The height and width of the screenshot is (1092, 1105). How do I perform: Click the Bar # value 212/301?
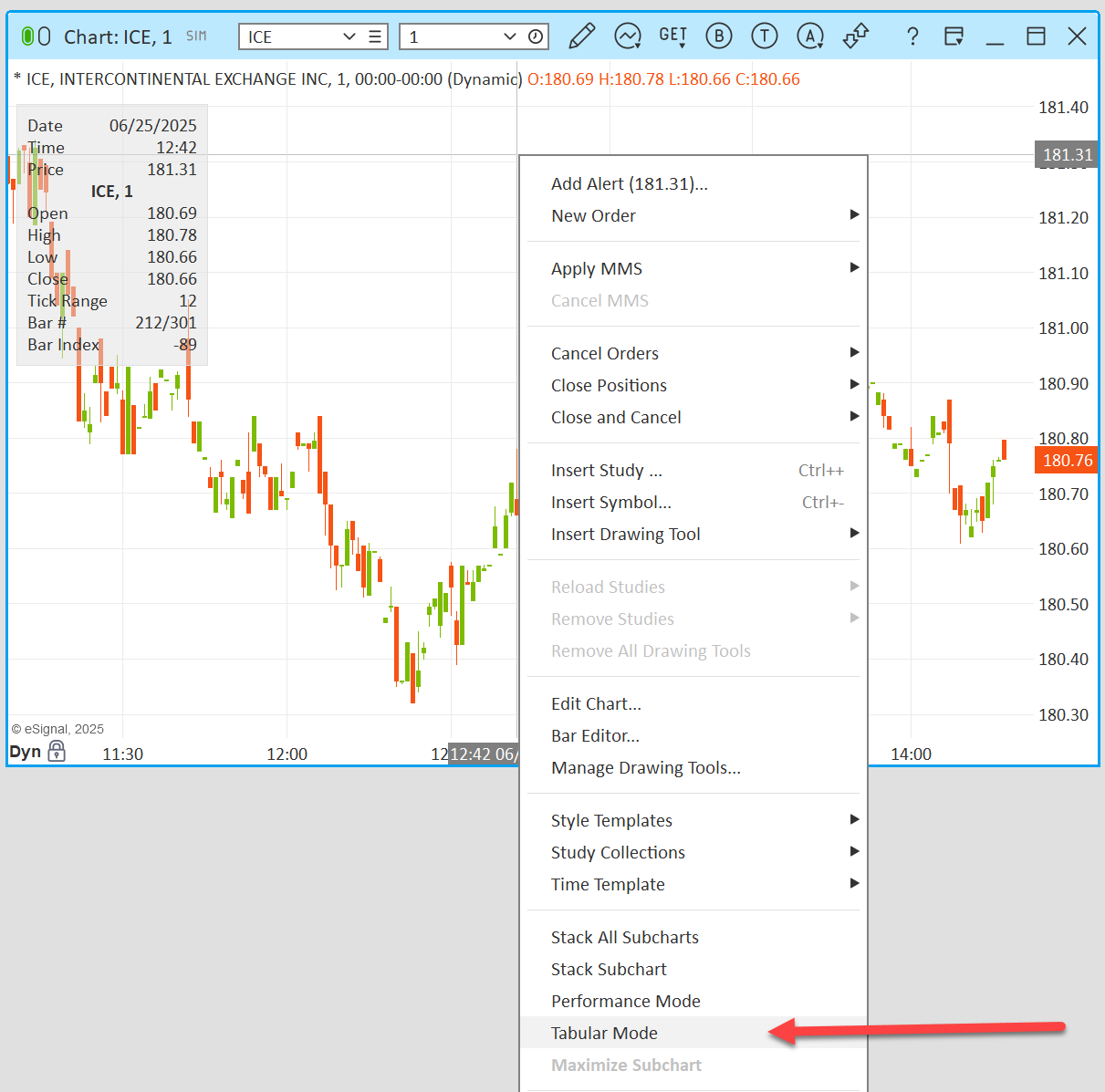166,323
